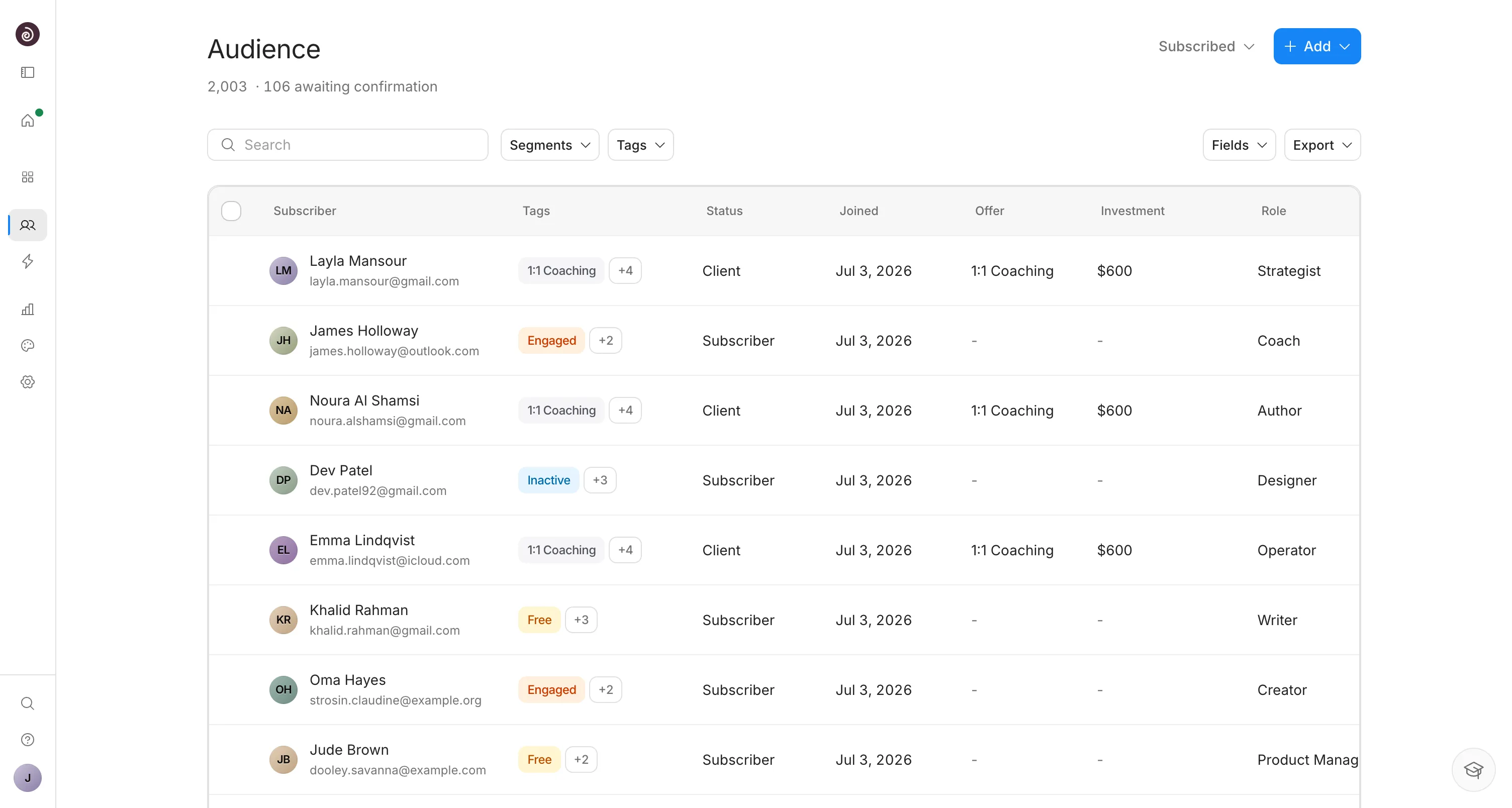Open the help question mark icon
This screenshot has height=808, width=1512.
(x=28, y=740)
